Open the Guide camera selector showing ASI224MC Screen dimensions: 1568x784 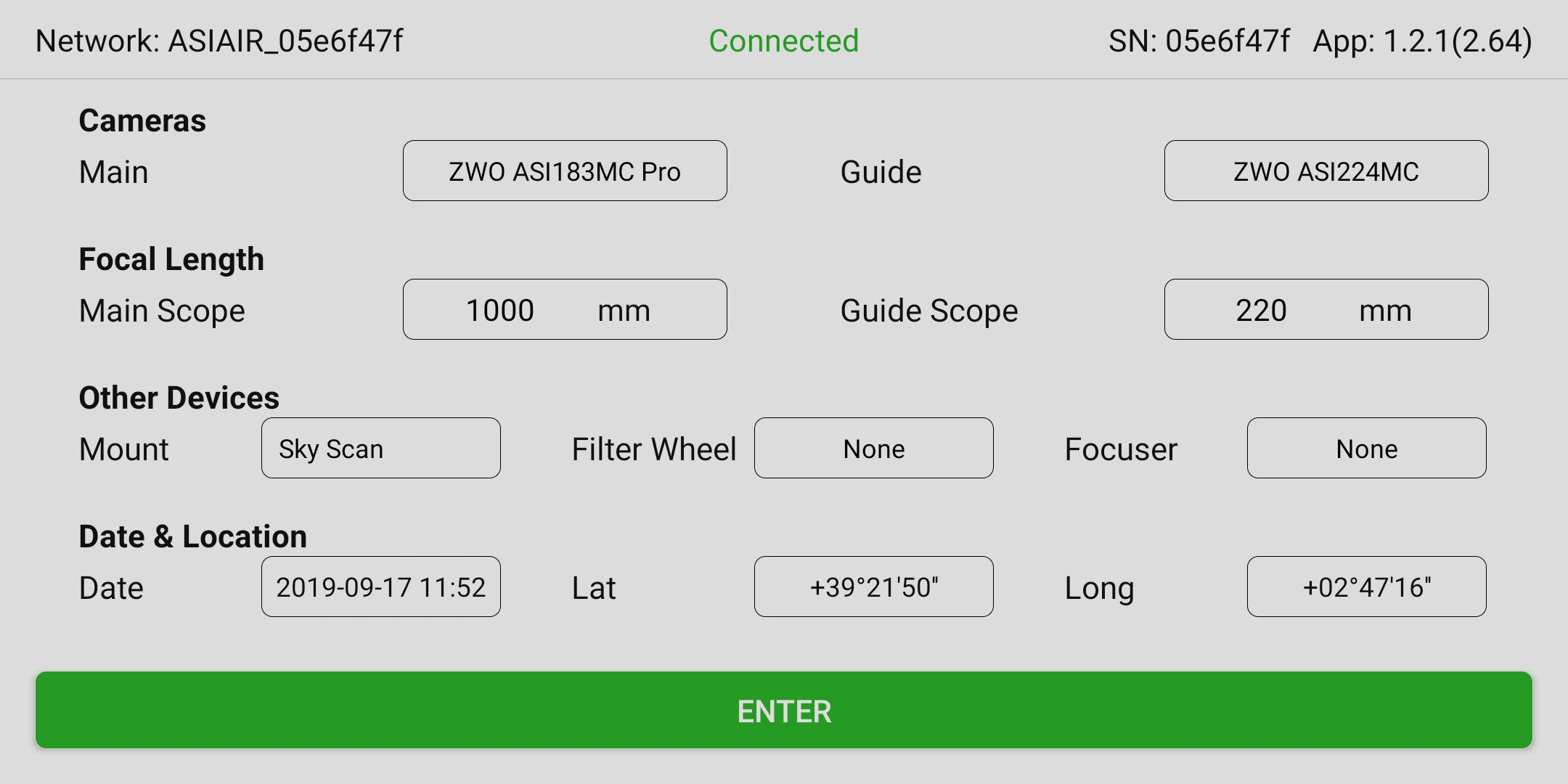point(1326,171)
